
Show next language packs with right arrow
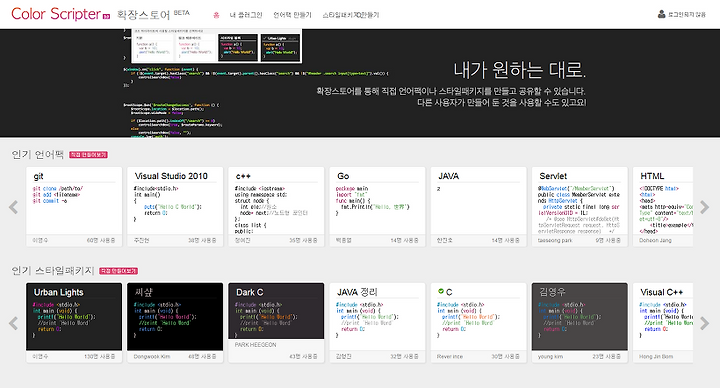[x=704, y=207]
